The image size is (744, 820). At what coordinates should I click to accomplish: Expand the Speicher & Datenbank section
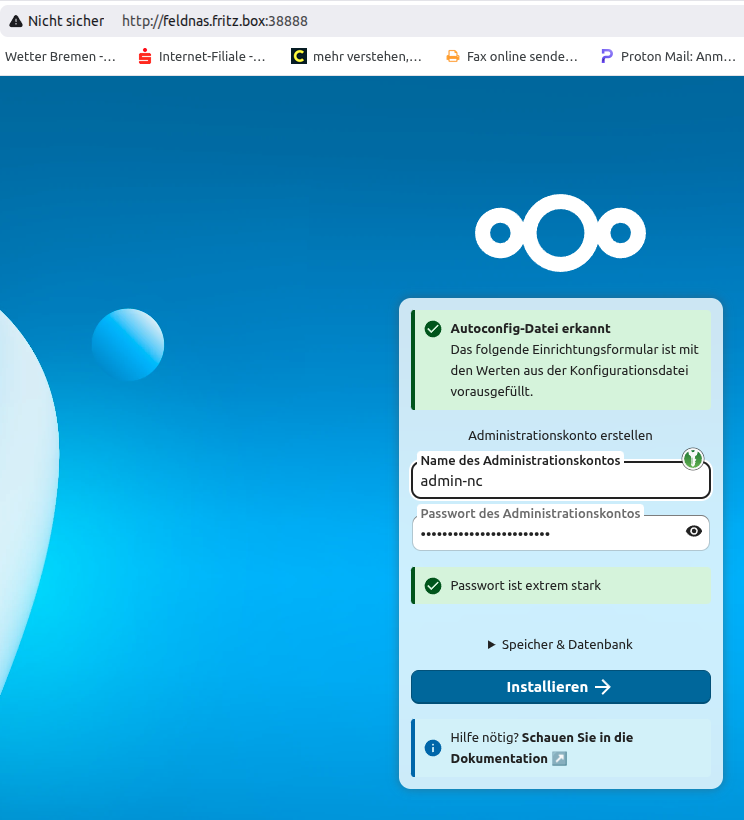(x=560, y=645)
